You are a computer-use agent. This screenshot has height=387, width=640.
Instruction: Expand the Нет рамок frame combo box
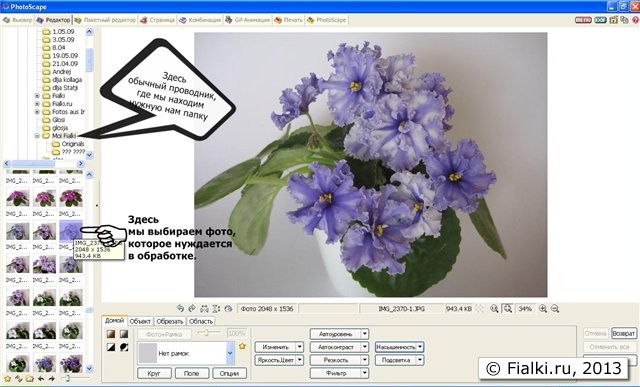[x=230, y=353]
